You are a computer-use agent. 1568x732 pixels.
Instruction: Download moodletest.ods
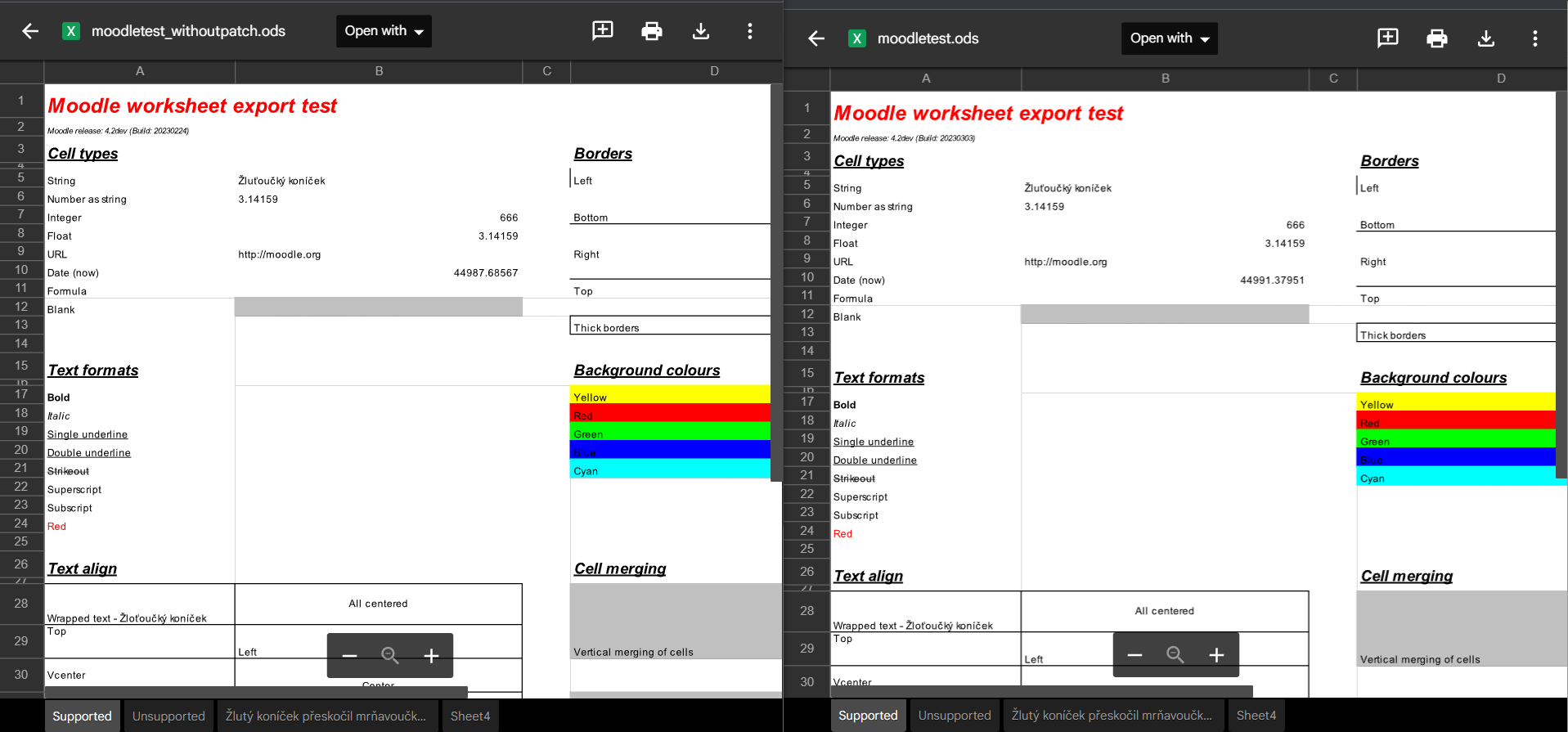coord(1486,38)
